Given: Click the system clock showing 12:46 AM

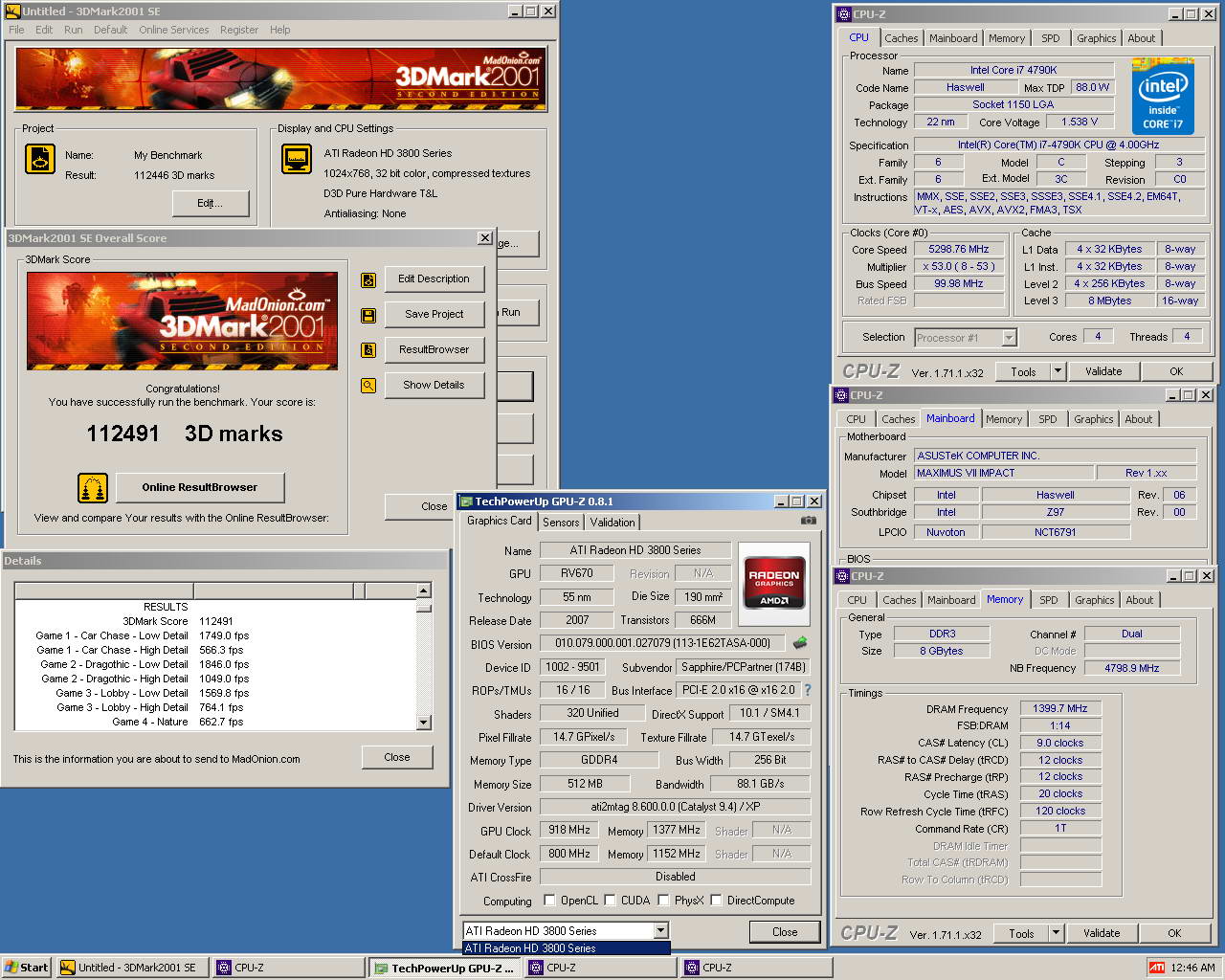Looking at the screenshot, I should [1192, 968].
